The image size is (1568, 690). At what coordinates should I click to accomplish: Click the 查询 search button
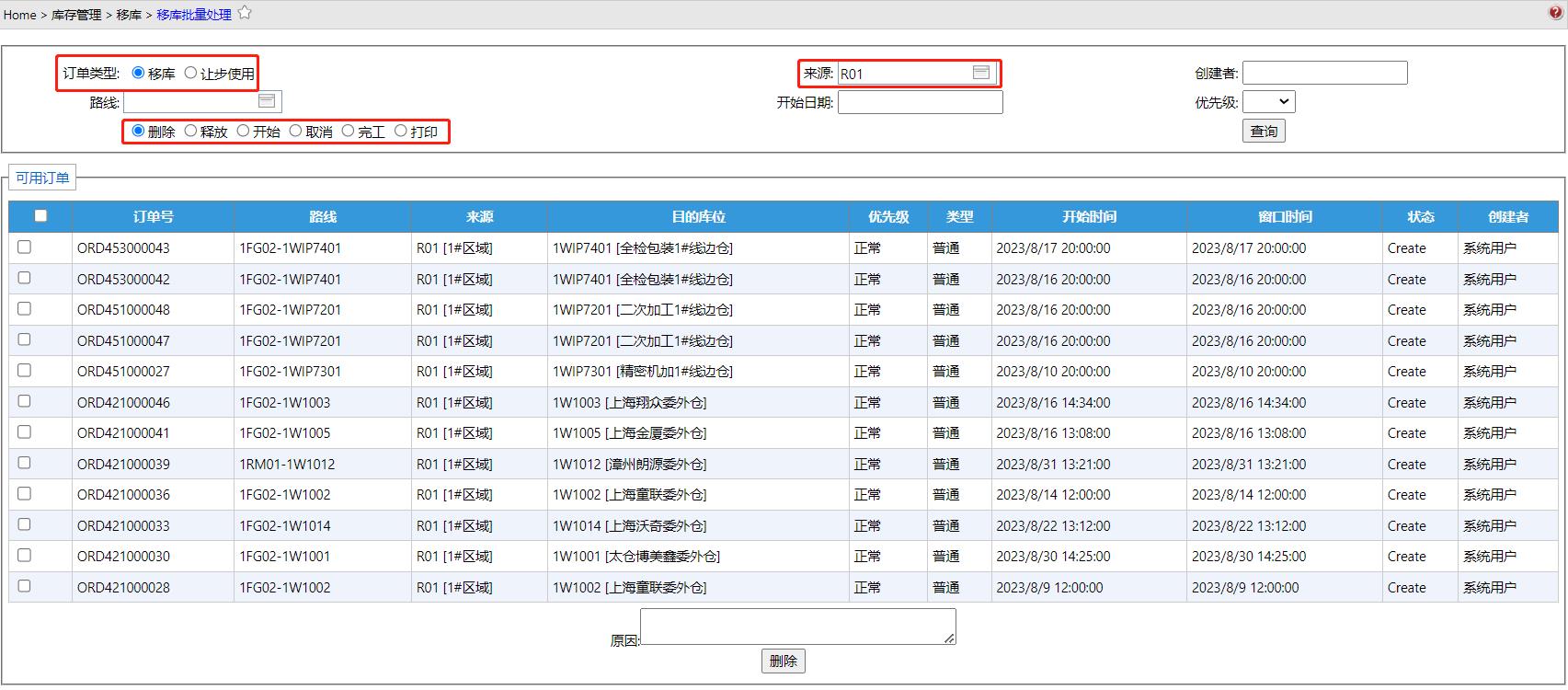(x=1264, y=131)
